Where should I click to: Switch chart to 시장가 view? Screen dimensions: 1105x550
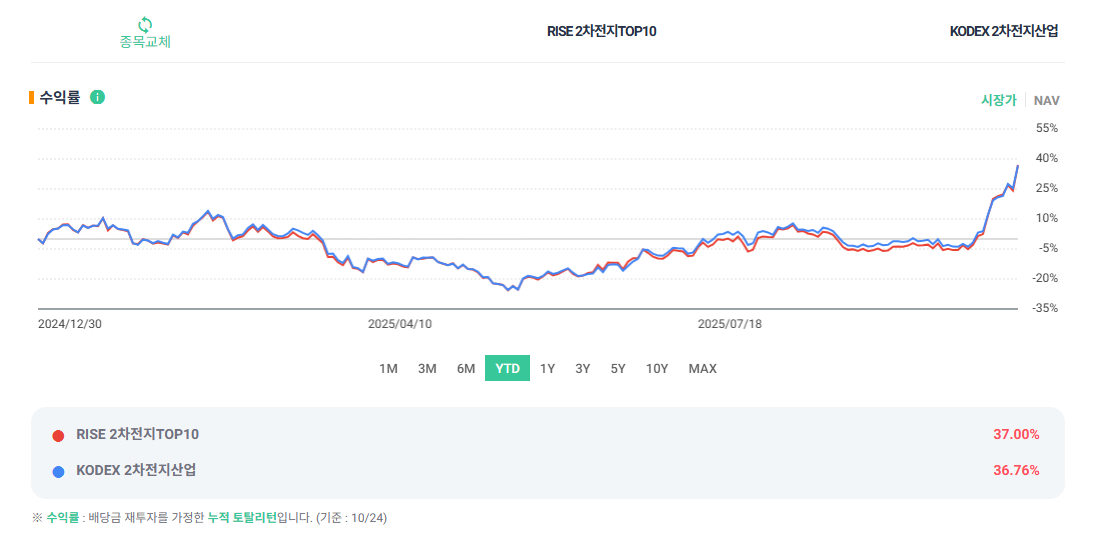pyautogui.click(x=999, y=101)
